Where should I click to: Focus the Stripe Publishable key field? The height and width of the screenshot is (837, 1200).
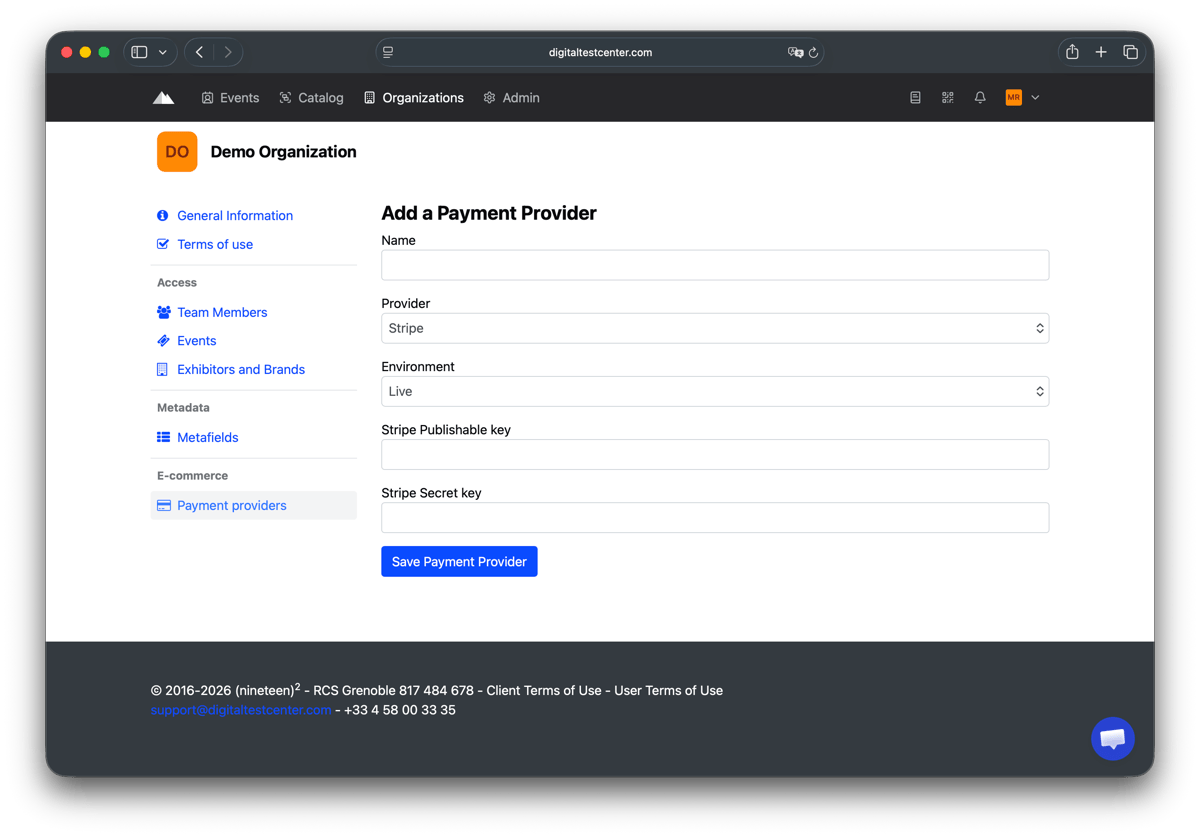[x=715, y=454]
